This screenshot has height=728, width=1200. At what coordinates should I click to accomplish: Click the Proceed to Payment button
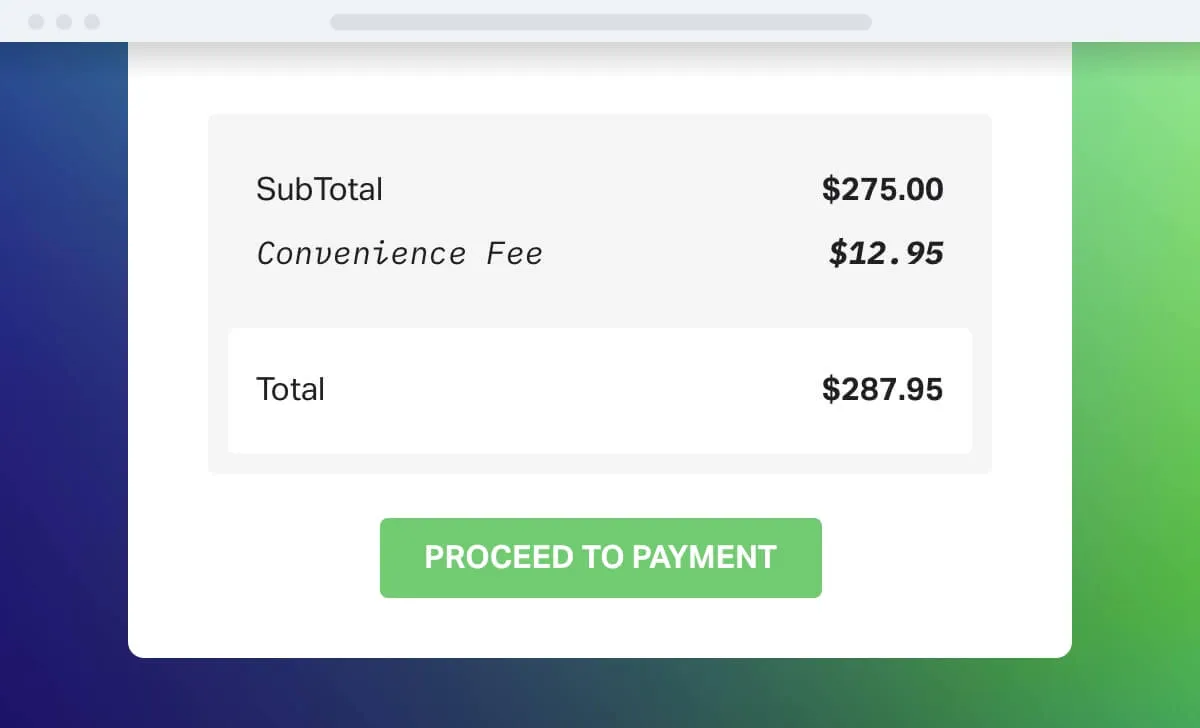click(600, 557)
